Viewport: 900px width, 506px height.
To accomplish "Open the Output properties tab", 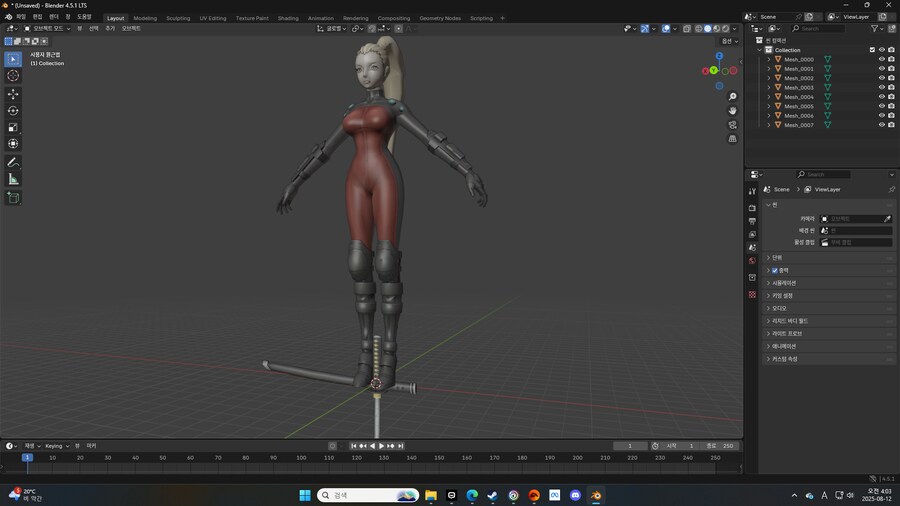I will click(x=752, y=221).
